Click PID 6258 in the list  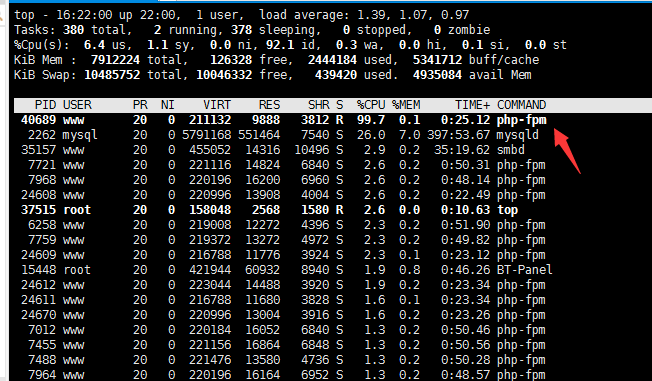pos(42,225)
